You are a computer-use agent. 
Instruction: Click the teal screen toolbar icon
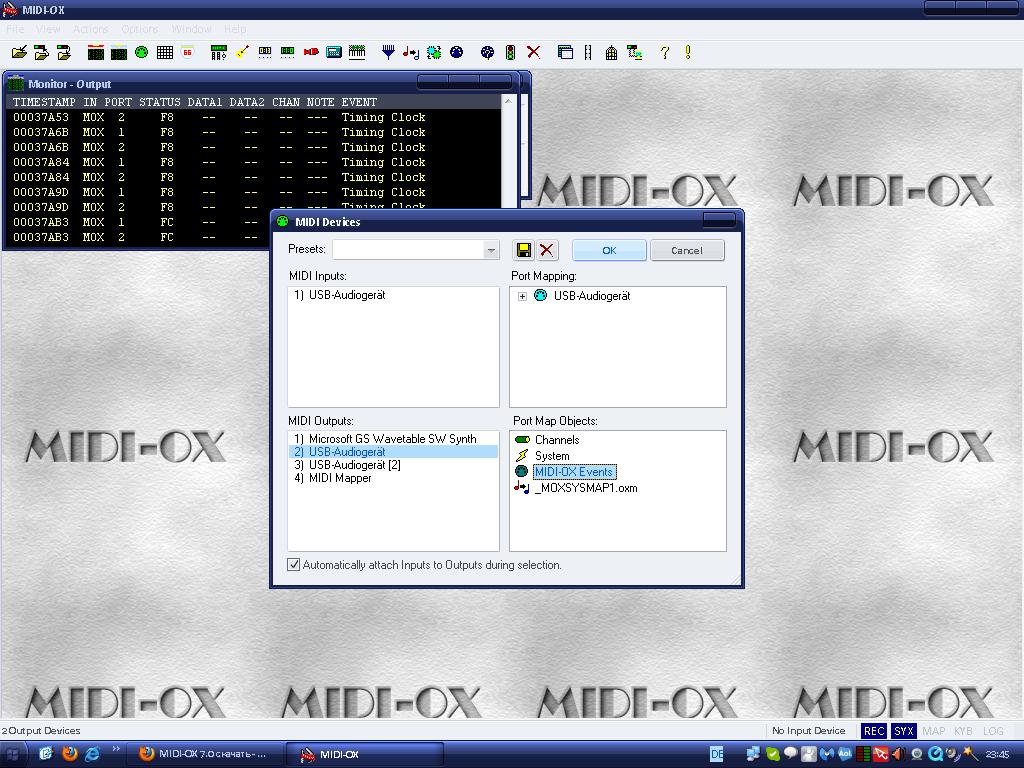(334, 52)
